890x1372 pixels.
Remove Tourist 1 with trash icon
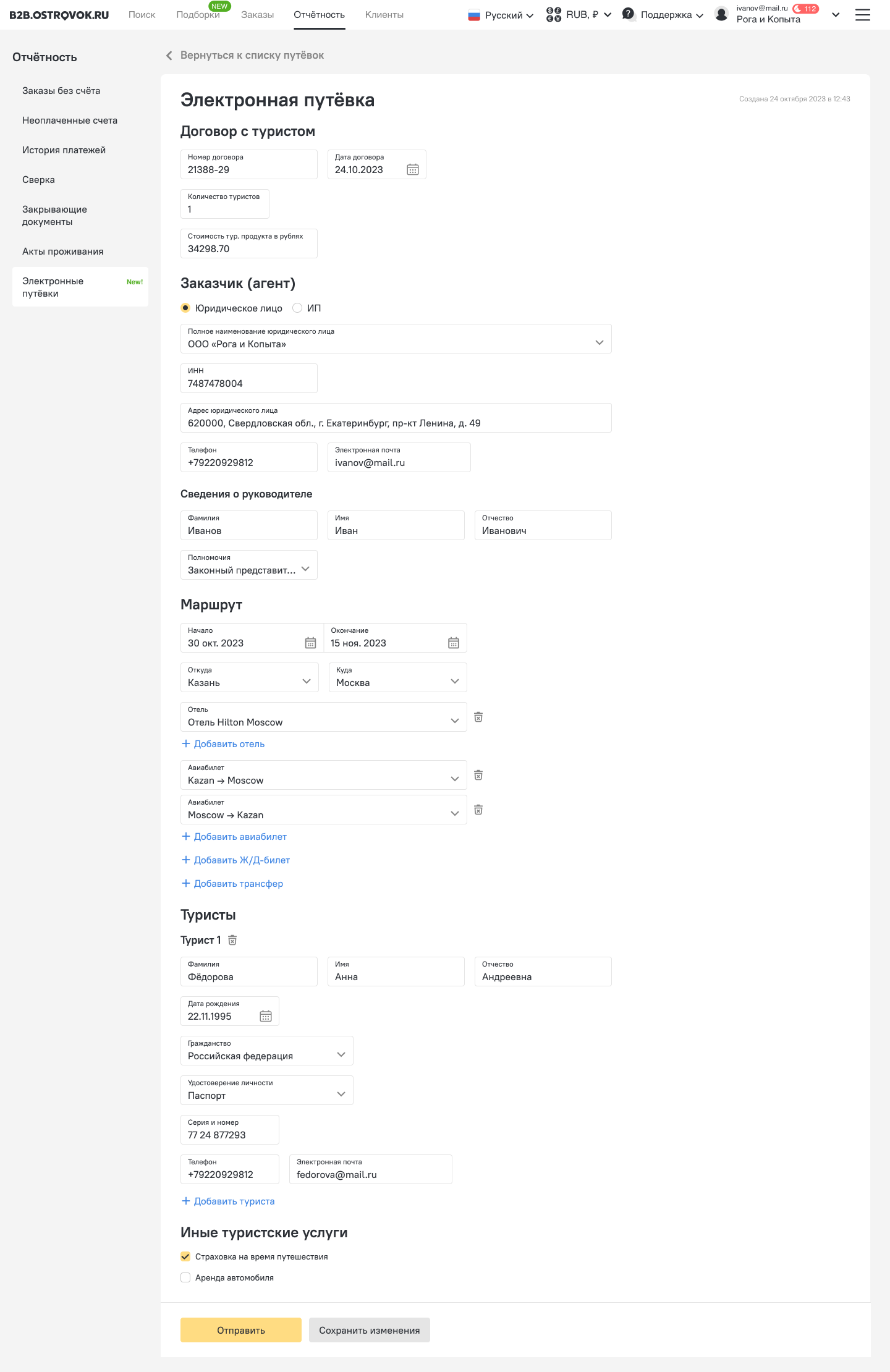coord(232,940)
